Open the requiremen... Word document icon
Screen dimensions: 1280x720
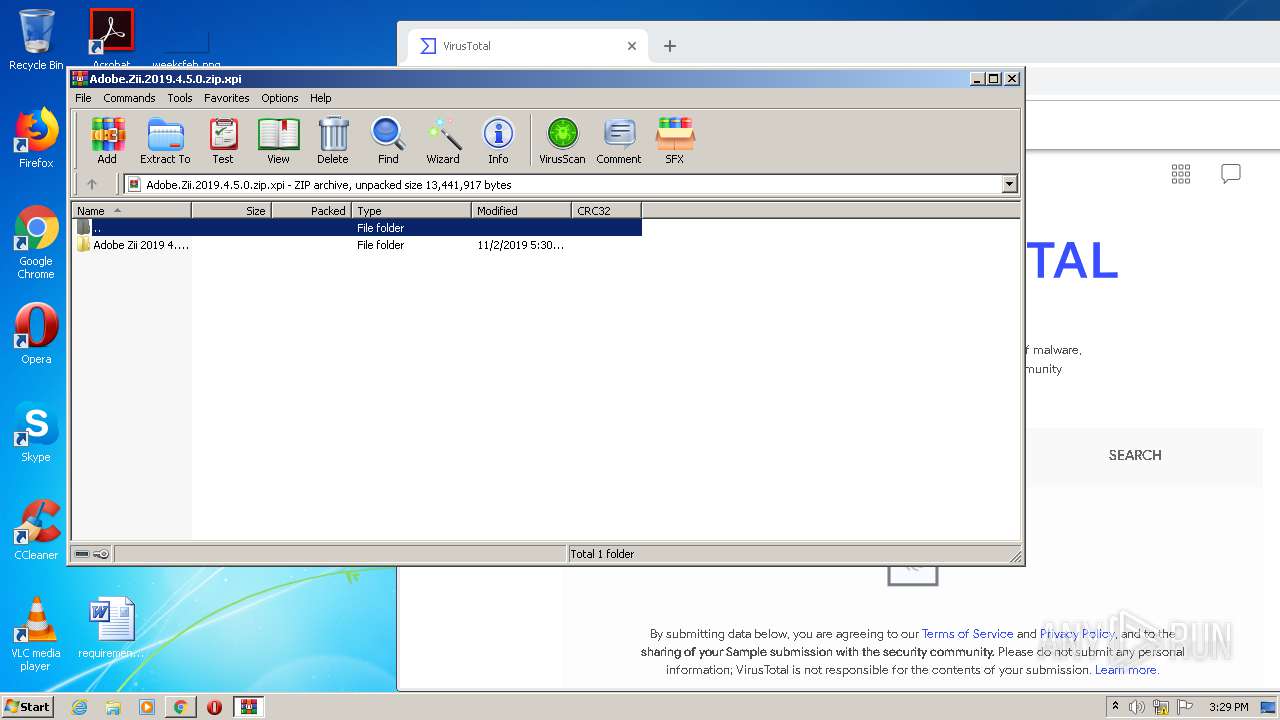coord(111,628)
